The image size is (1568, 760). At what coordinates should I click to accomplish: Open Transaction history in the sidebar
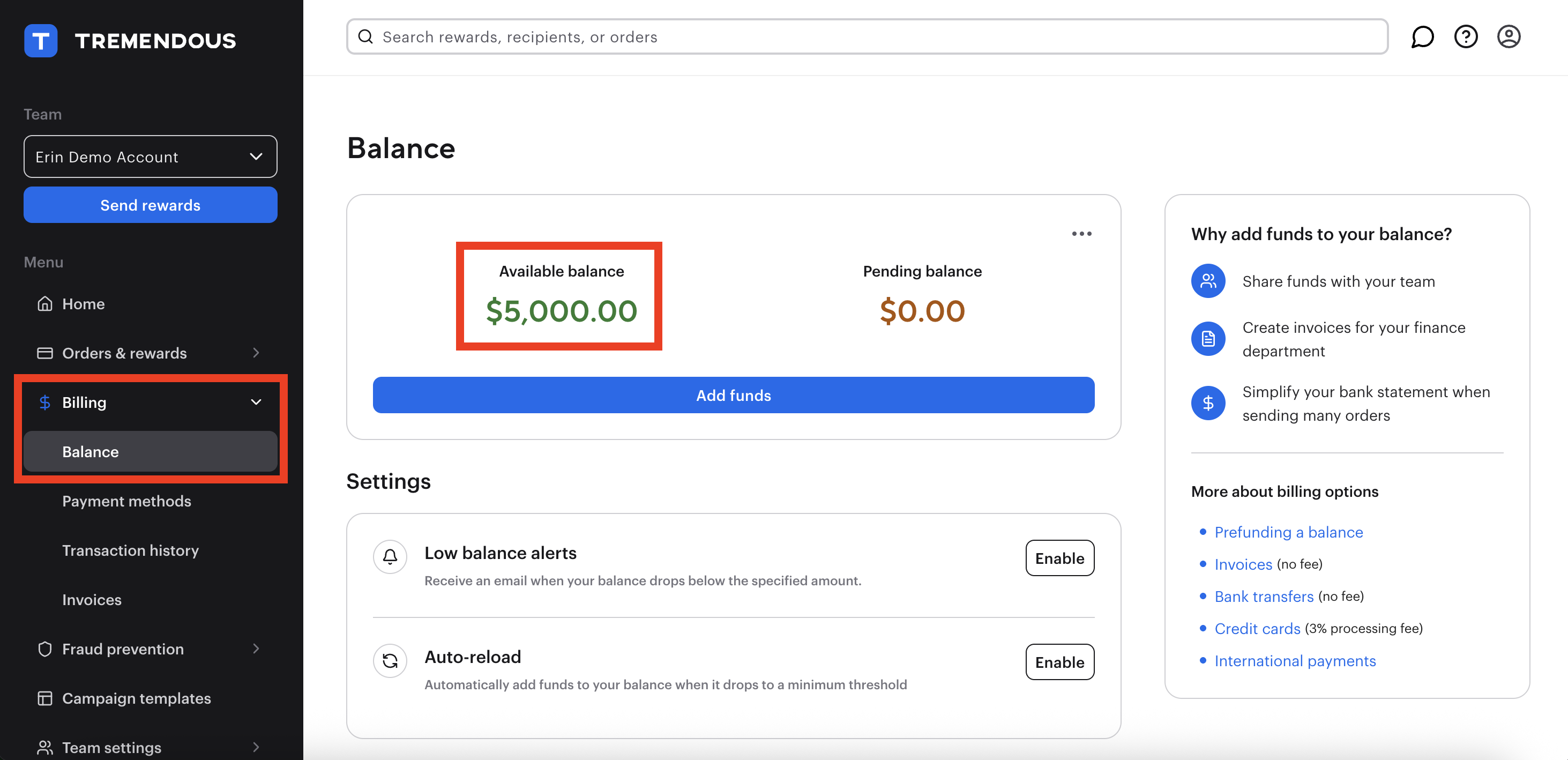click(130, 550)
